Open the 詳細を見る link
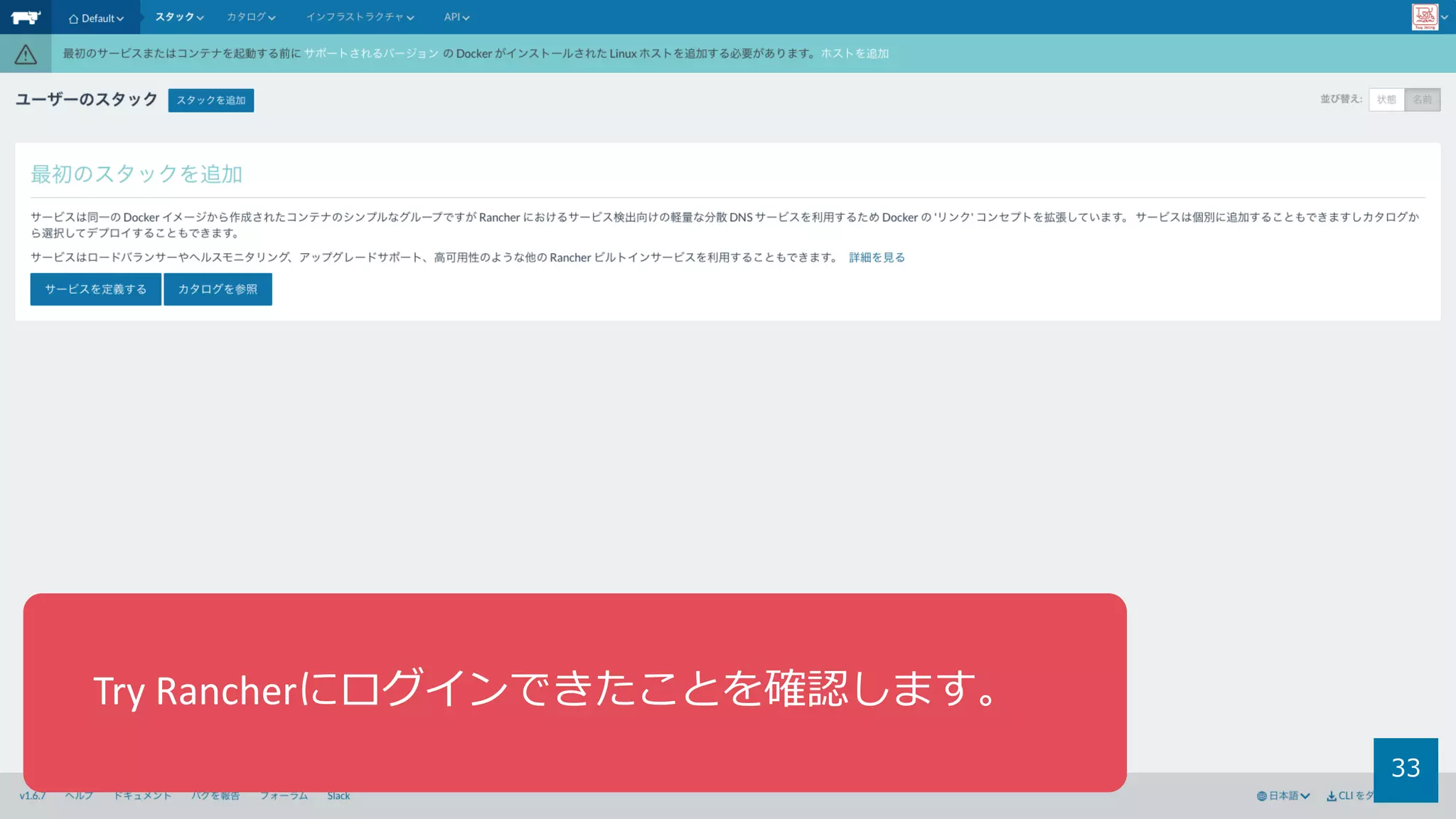The width and height of the screenshot is (1456, 819). [877, 257]
